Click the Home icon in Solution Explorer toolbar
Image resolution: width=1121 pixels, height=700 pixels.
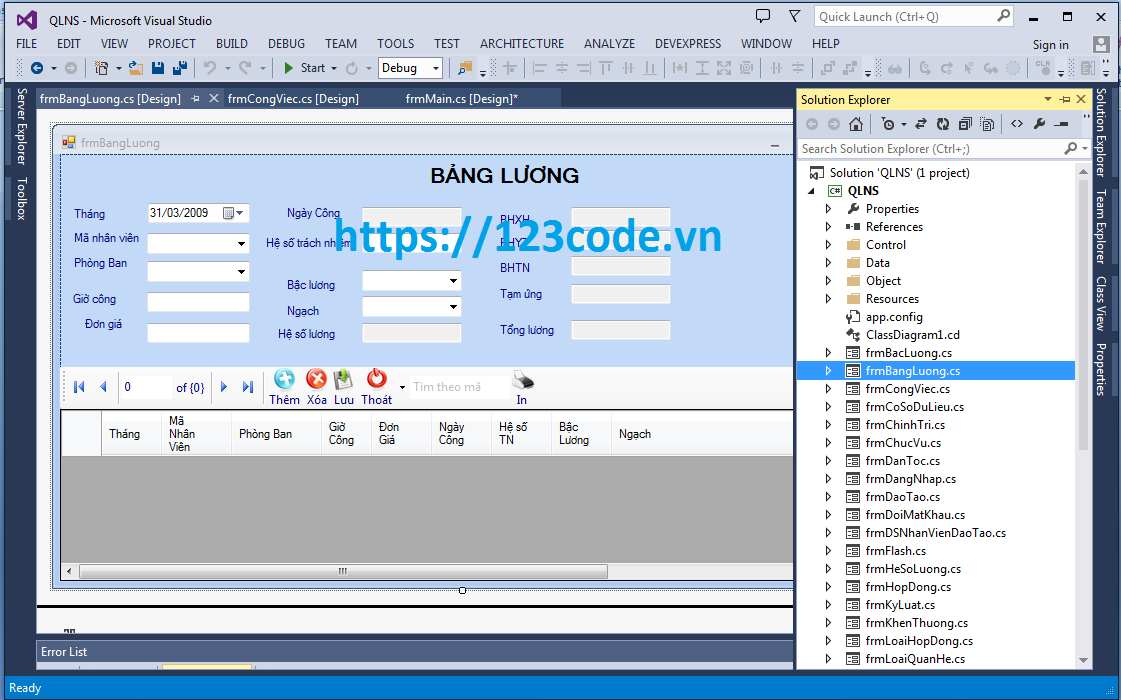click(x=856, y=123)
